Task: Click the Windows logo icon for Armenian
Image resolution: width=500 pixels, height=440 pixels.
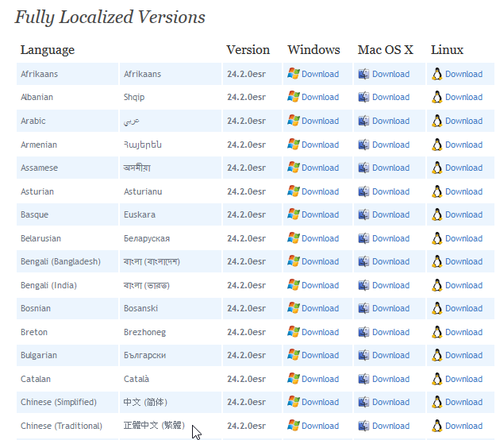Action: point(293,144)
